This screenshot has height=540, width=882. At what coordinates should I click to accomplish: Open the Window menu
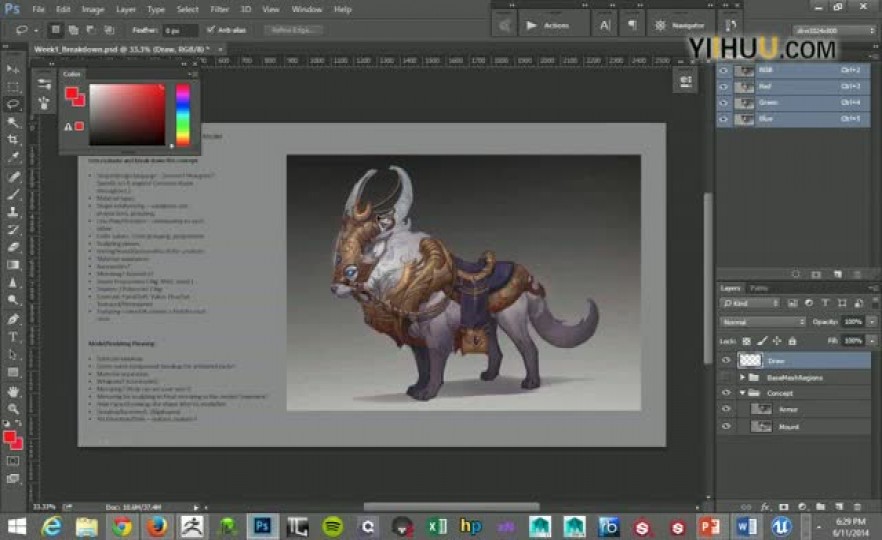pyautogui.click(x=307, y=10)
